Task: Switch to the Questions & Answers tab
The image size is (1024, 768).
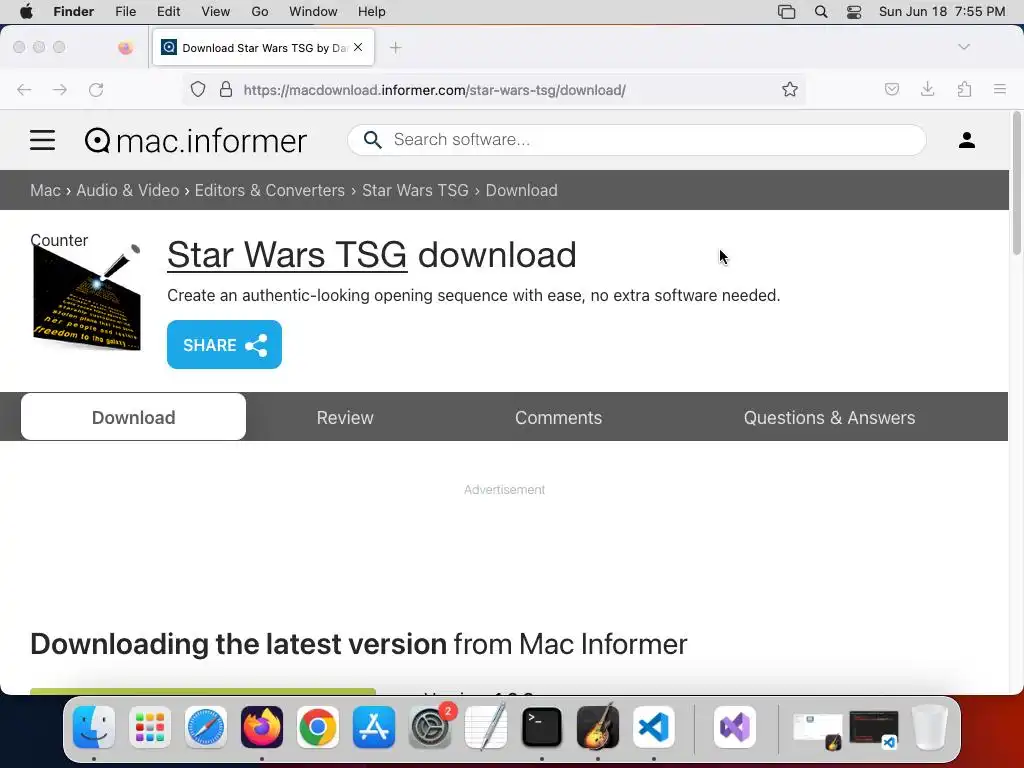Action: [x=829, y=417]
